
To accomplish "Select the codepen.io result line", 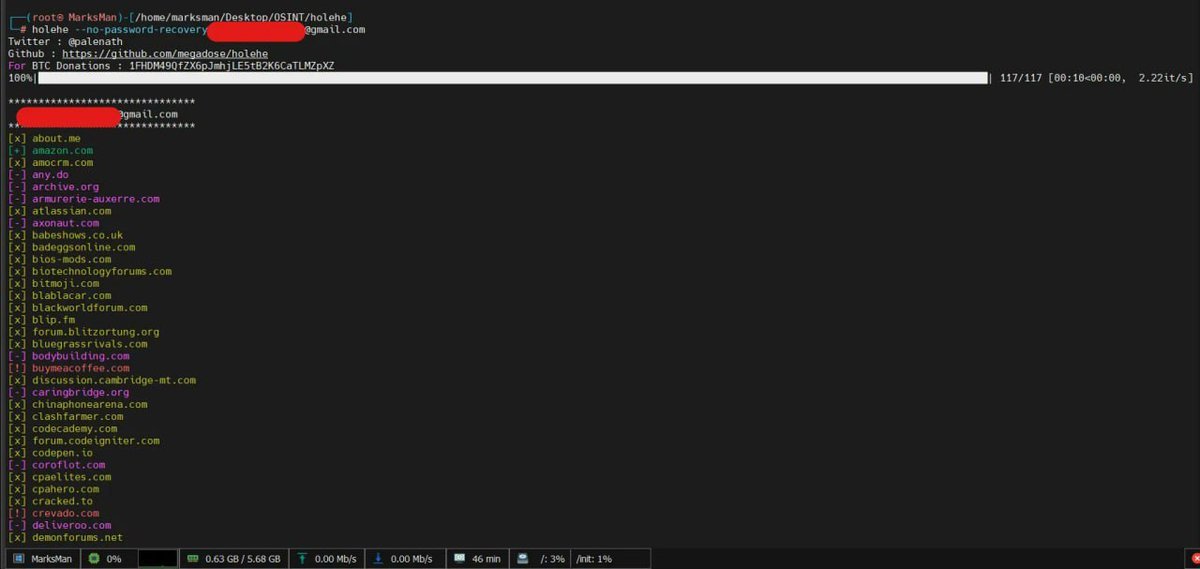I will point(50,452).
